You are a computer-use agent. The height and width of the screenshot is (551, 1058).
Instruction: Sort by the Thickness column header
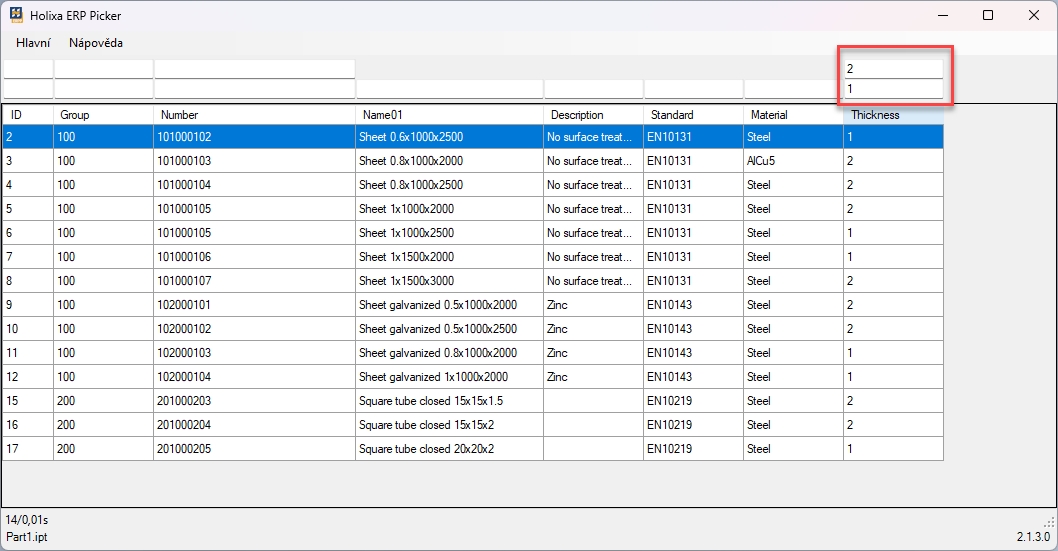(892, 115)
